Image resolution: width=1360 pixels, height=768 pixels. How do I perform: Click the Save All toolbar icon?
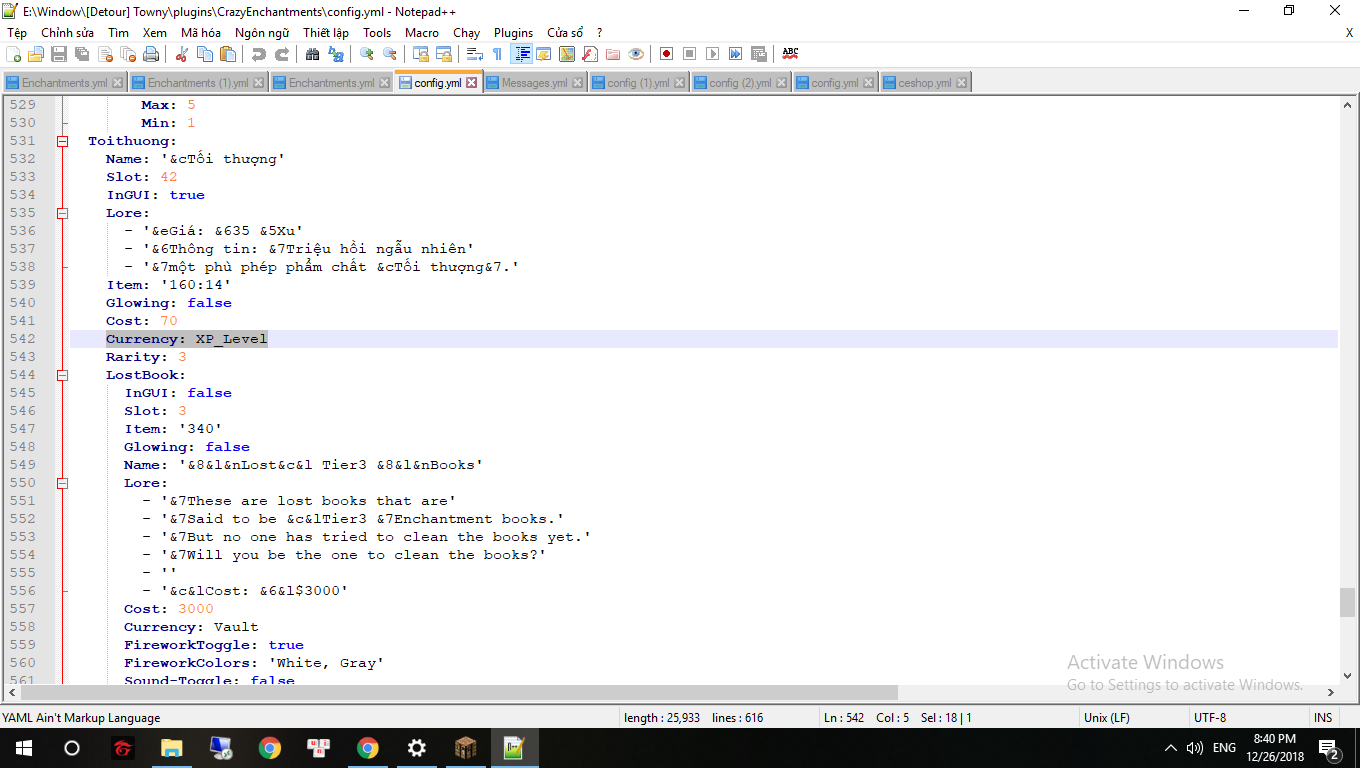[82, 54]
